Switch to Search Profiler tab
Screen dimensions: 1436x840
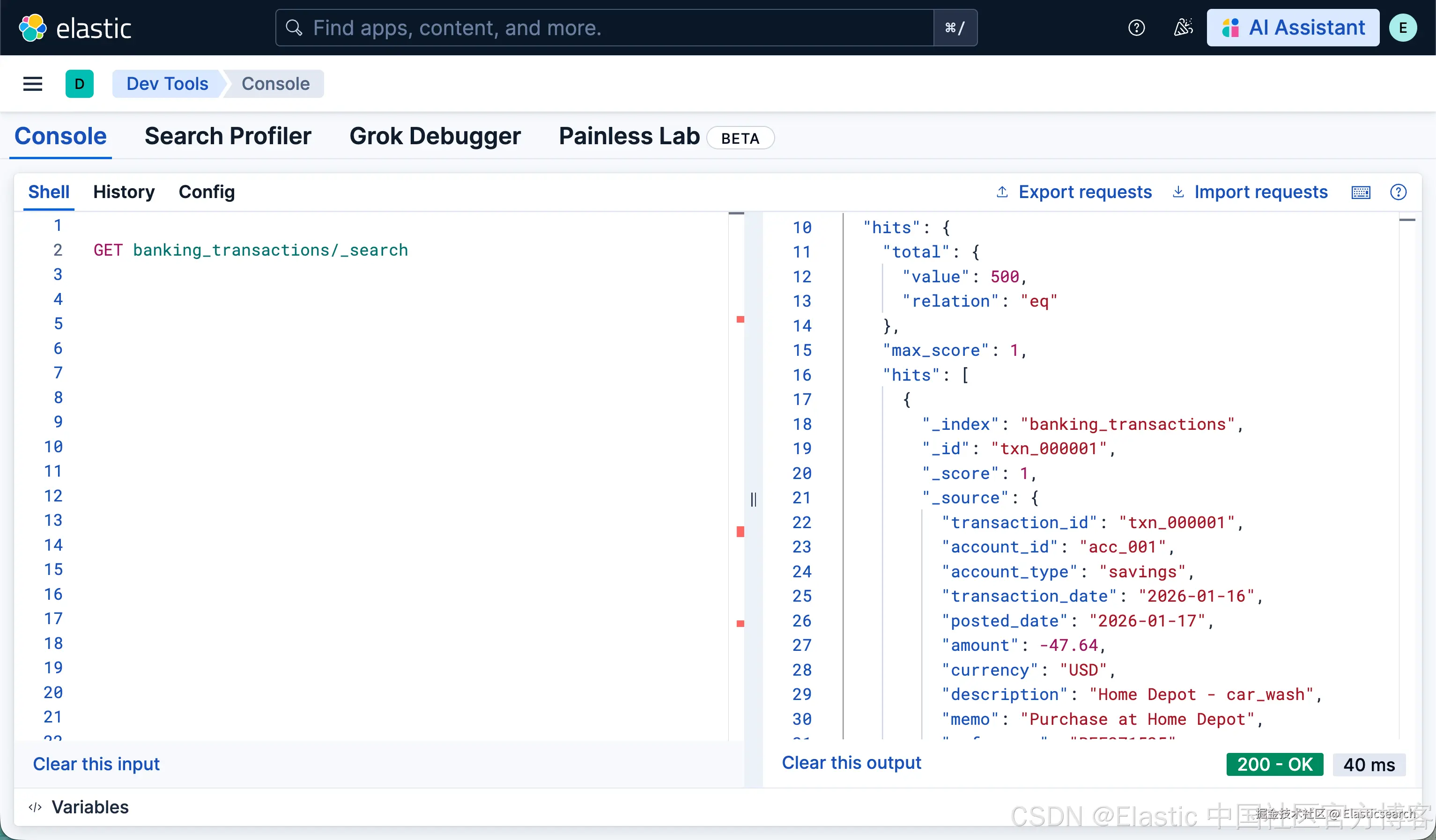coord(227,137)
